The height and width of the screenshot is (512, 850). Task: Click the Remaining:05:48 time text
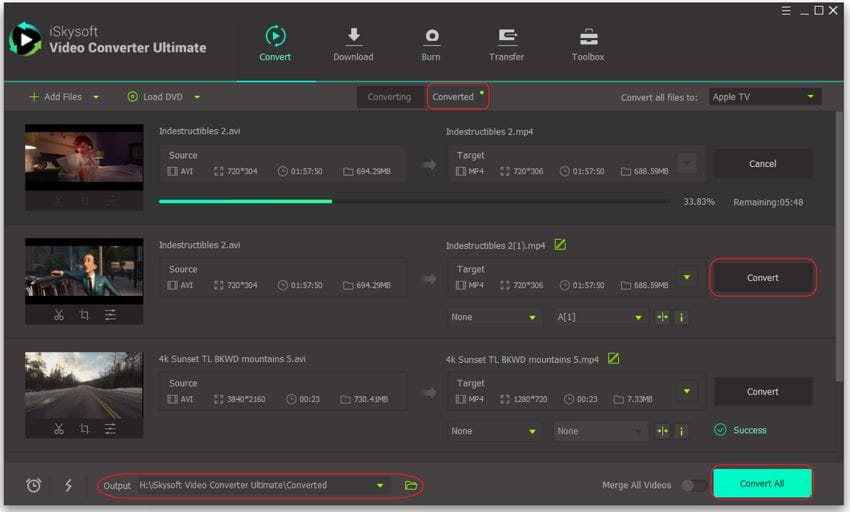click(768, 202)
